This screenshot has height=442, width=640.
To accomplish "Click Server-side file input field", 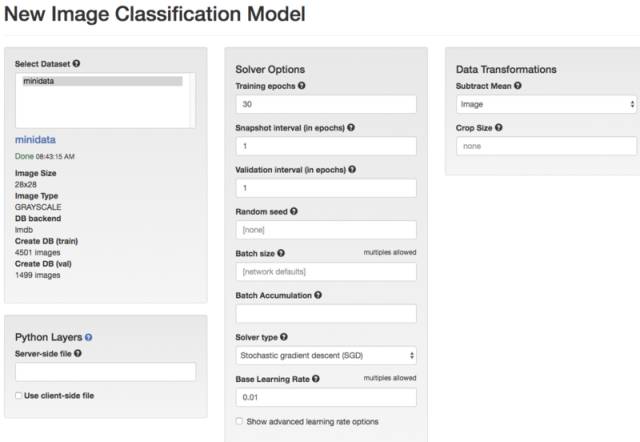I will [x=105, y=372].
